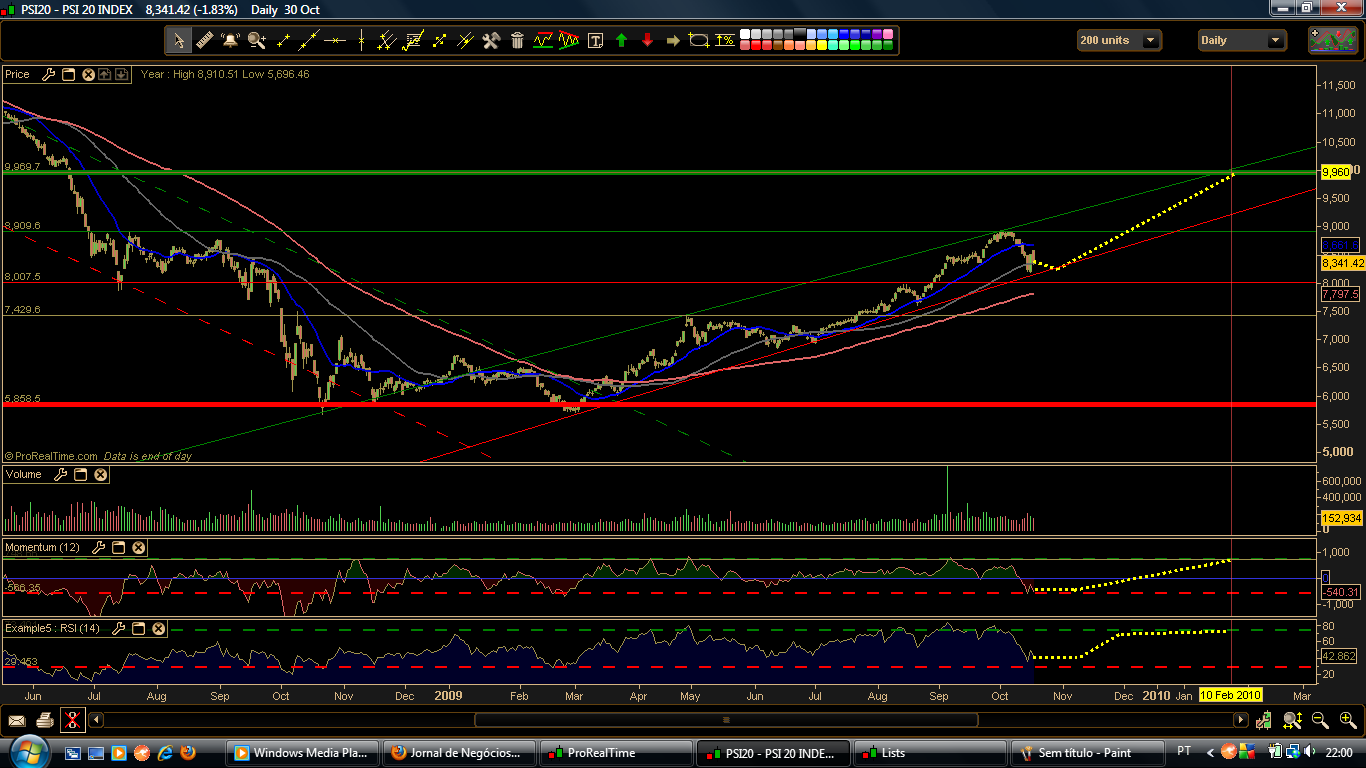Switch to Sem título - Paint taskbar window
The height and width of the screenshot is (768, 1366).
pos(1086,753)
